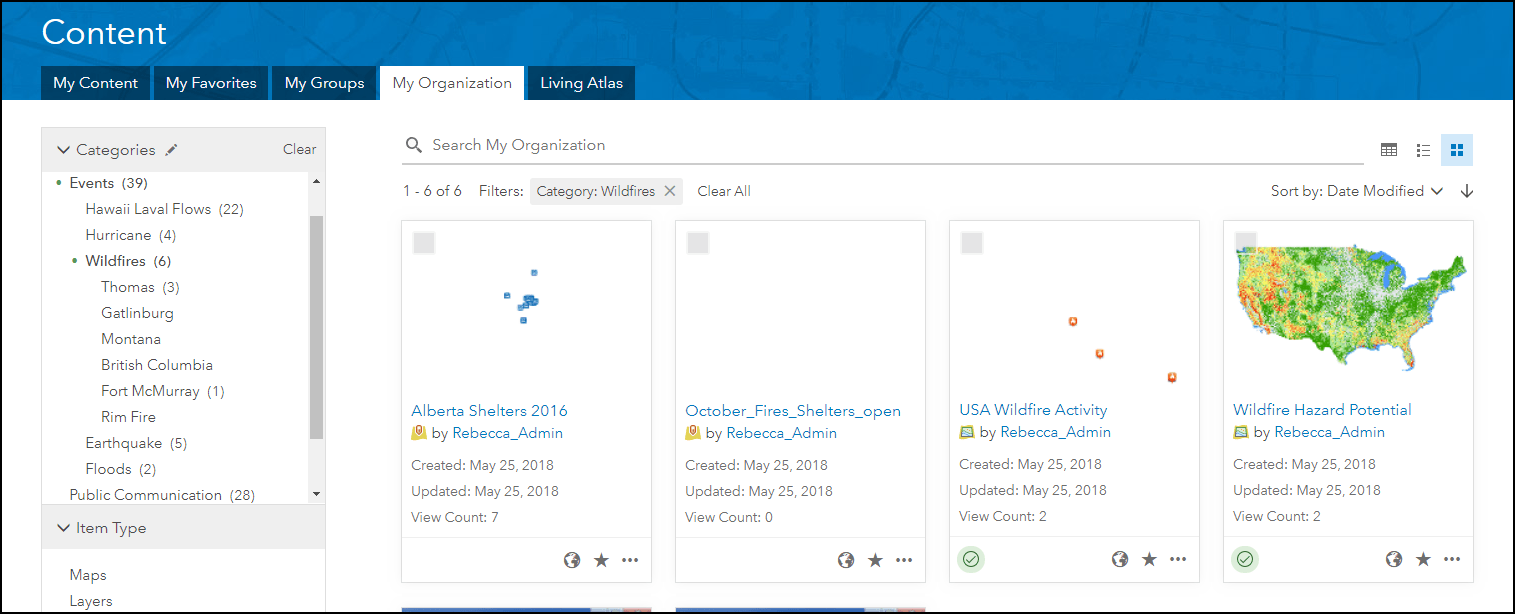The image size is (1515, 614).
Task: Click share globe icon on Wildfire Hazard Potential
Action: (1394, 560)
